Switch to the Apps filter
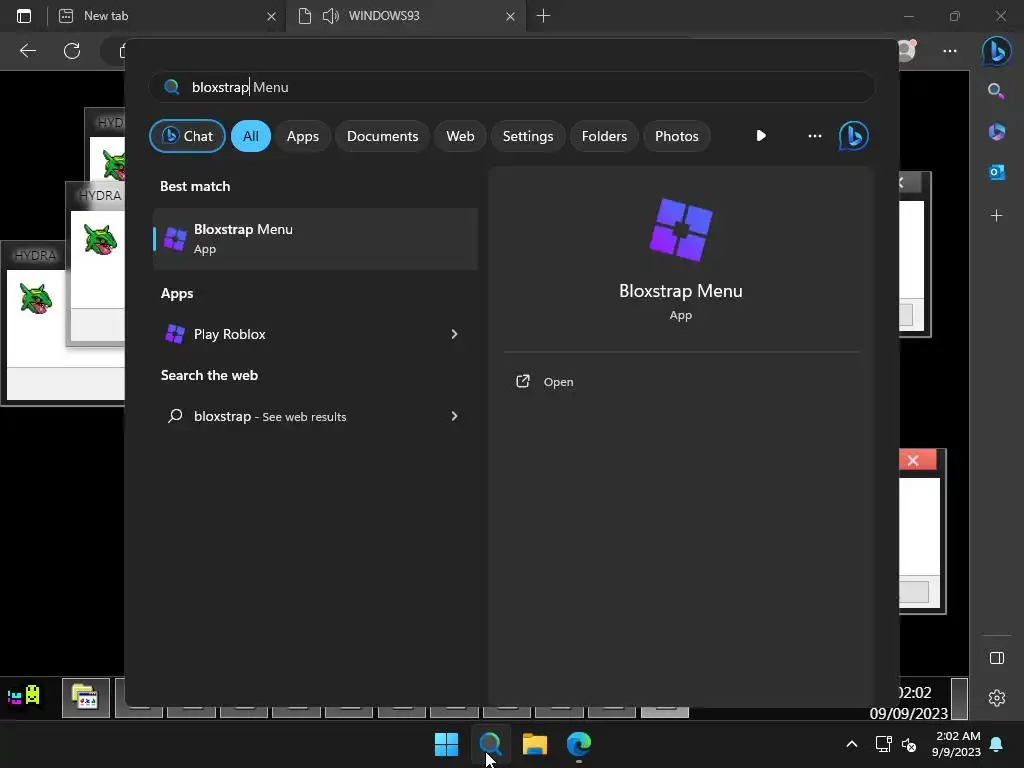 point(302,136)
